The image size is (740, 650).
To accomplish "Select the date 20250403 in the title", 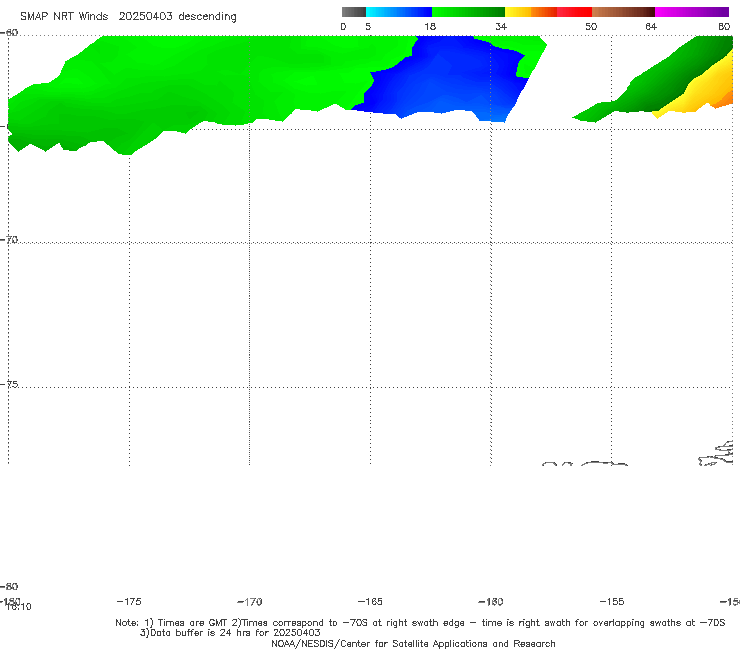I will click(145, 17).
